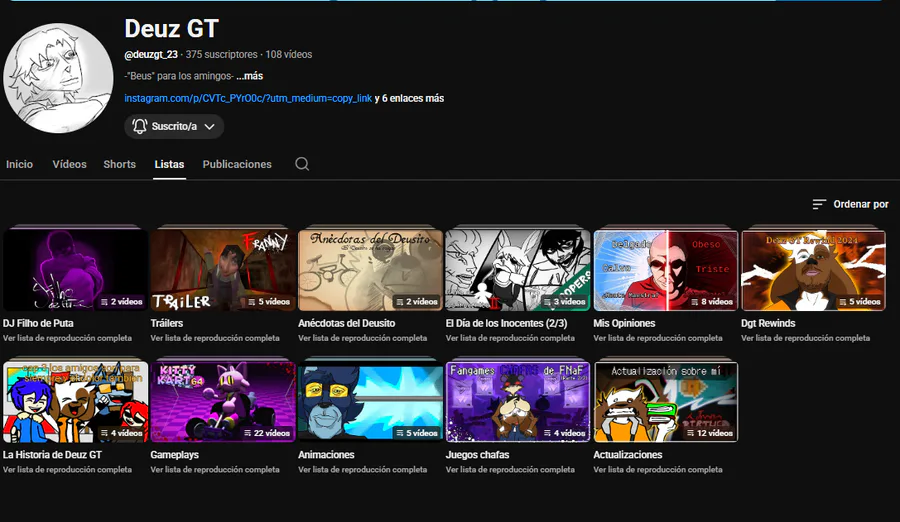
Task: Open the DJ Filho de Puta thumbnail
Action: coord(75,270)
